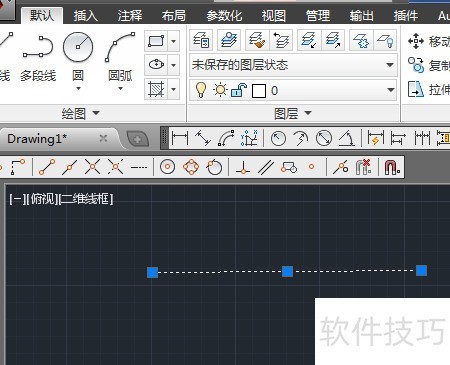Close the Drawing1* document tab
This screenshot has width=450, height=365.
[103, 138]
